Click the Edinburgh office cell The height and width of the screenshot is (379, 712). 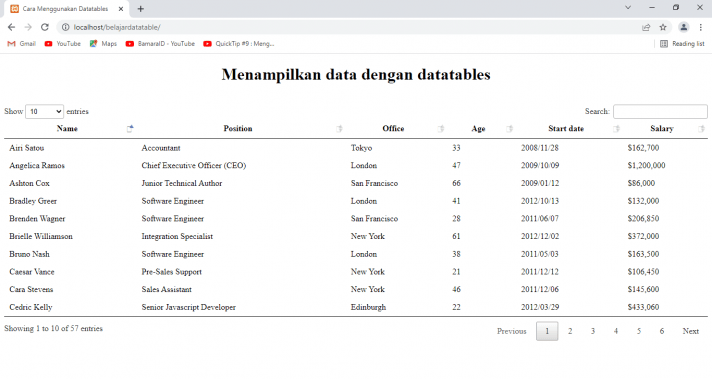coord(368,307)
